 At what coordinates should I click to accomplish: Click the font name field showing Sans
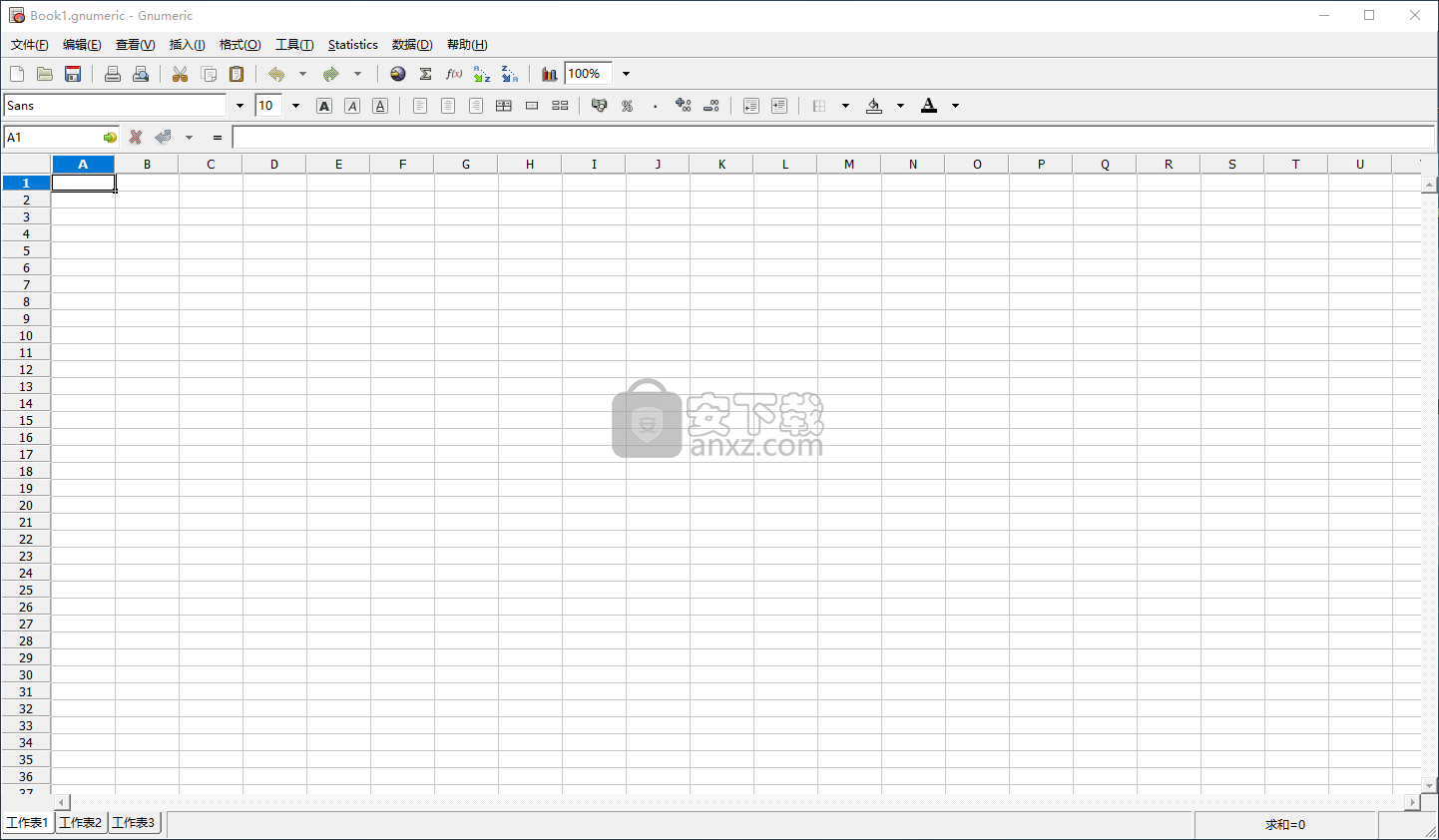(x=116, y=106)
